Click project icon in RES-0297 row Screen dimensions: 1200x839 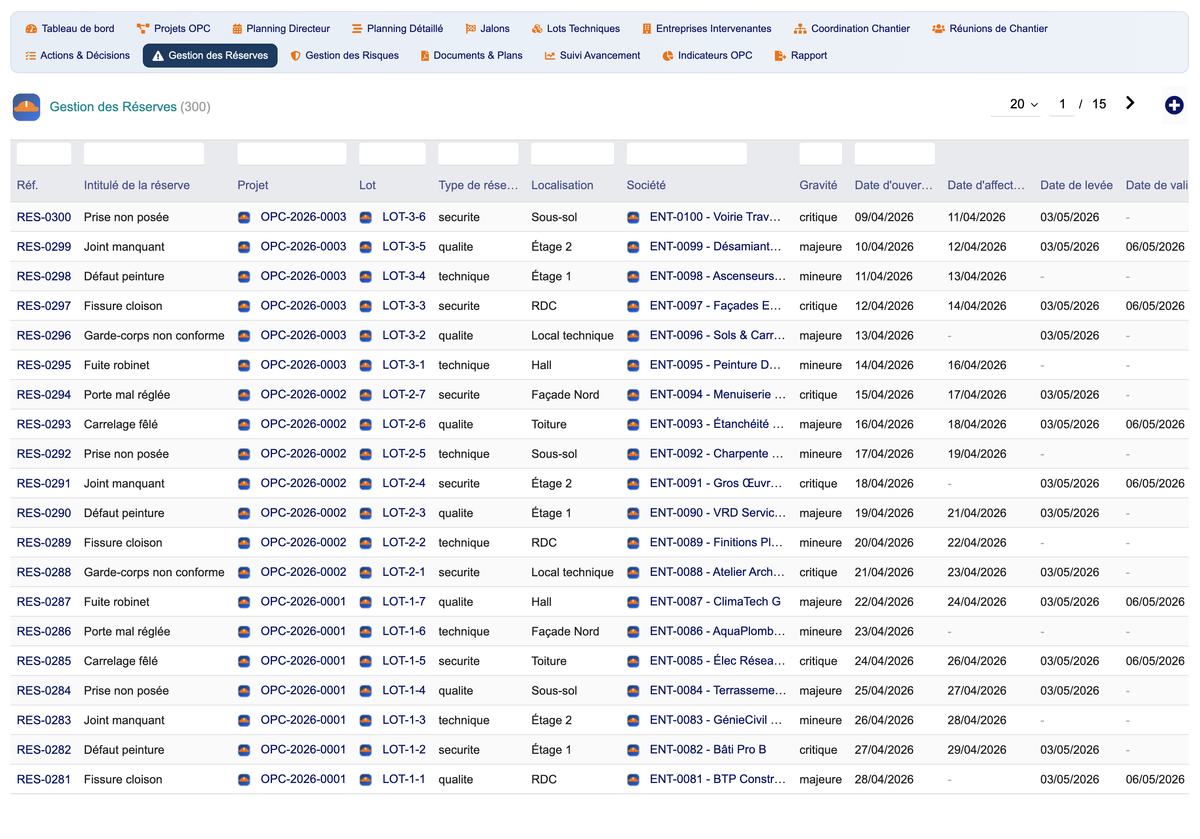(x=244, y=306)
